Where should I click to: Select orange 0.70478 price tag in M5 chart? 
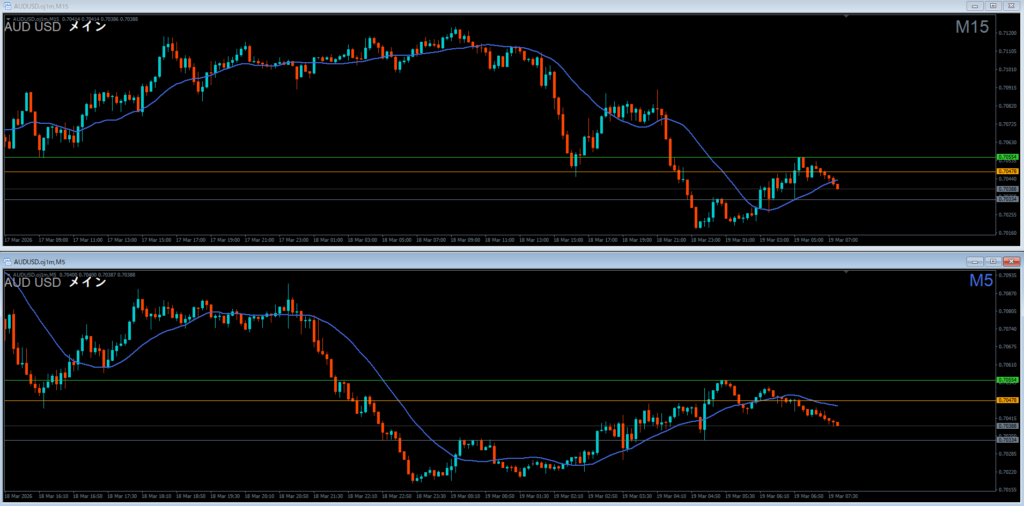coord(1008,400)
